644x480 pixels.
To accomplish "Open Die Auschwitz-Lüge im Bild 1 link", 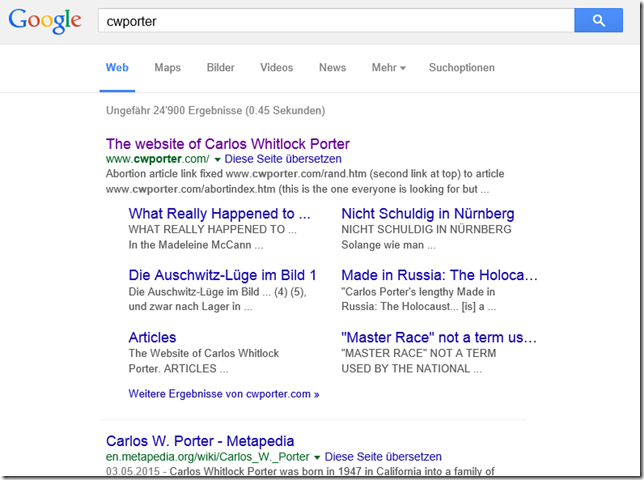I will point(222,275).
